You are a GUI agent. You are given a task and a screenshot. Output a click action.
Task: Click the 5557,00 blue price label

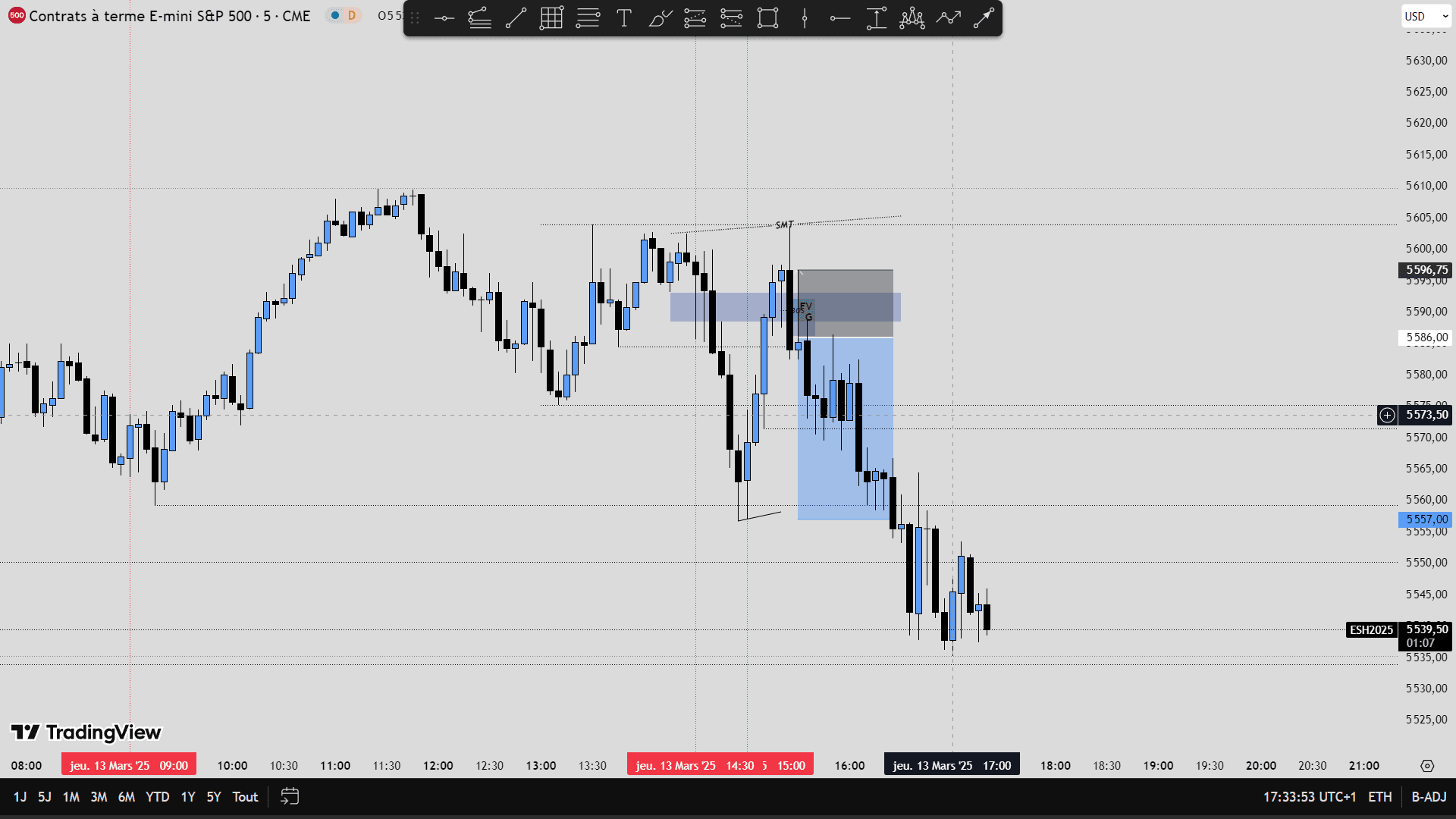pyautogui.click(x=1426, y=519)
